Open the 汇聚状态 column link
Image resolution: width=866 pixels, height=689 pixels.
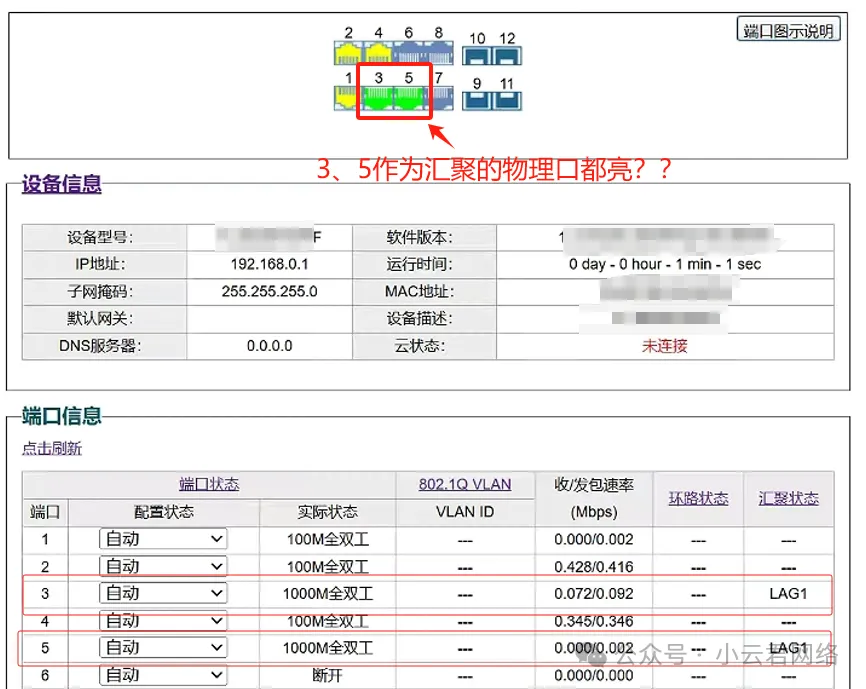click(788, 498)
